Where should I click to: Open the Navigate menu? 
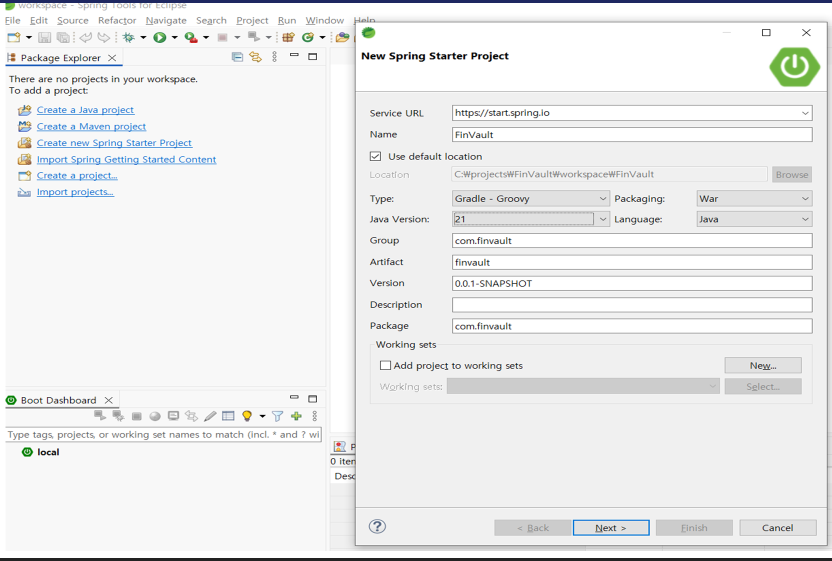click(166, 20)
